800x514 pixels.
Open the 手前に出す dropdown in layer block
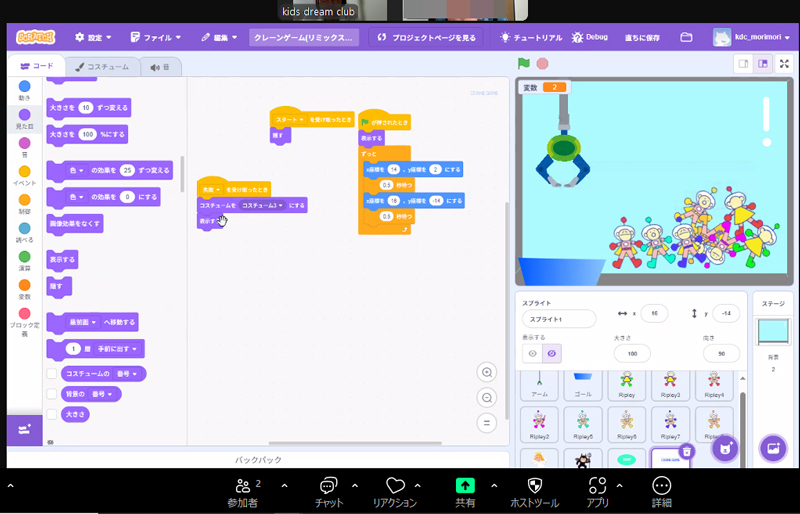[x=118, y=349]
